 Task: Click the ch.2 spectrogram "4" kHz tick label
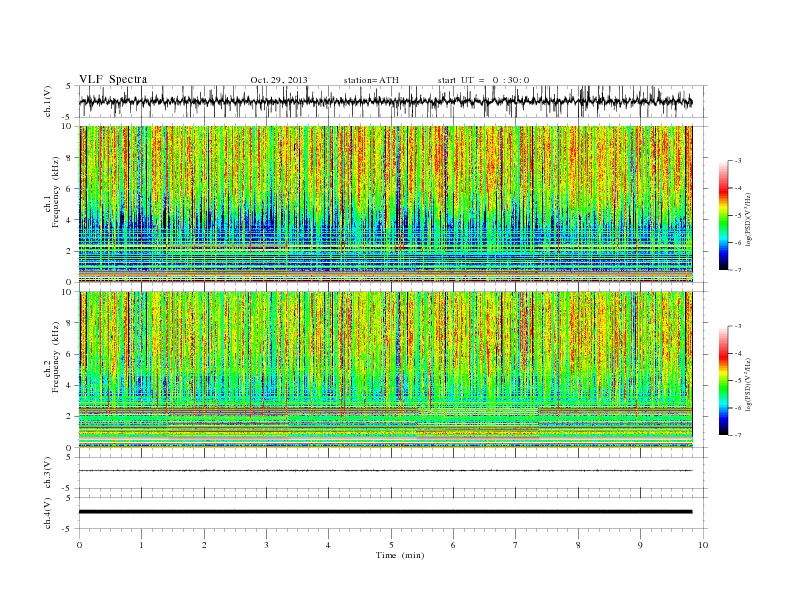coord(69,385)
